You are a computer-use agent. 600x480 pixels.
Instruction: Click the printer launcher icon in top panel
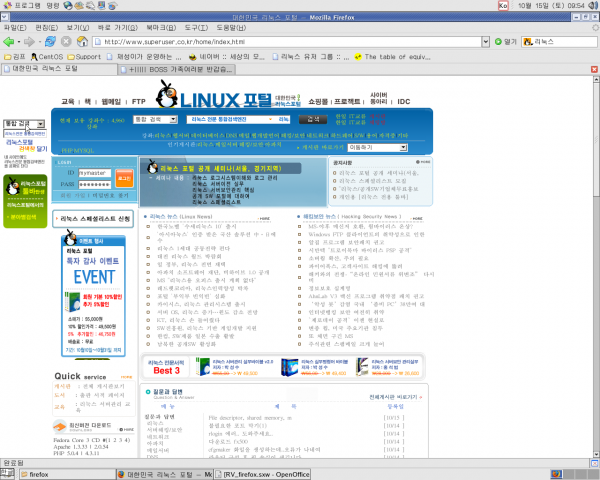[90, 5]
